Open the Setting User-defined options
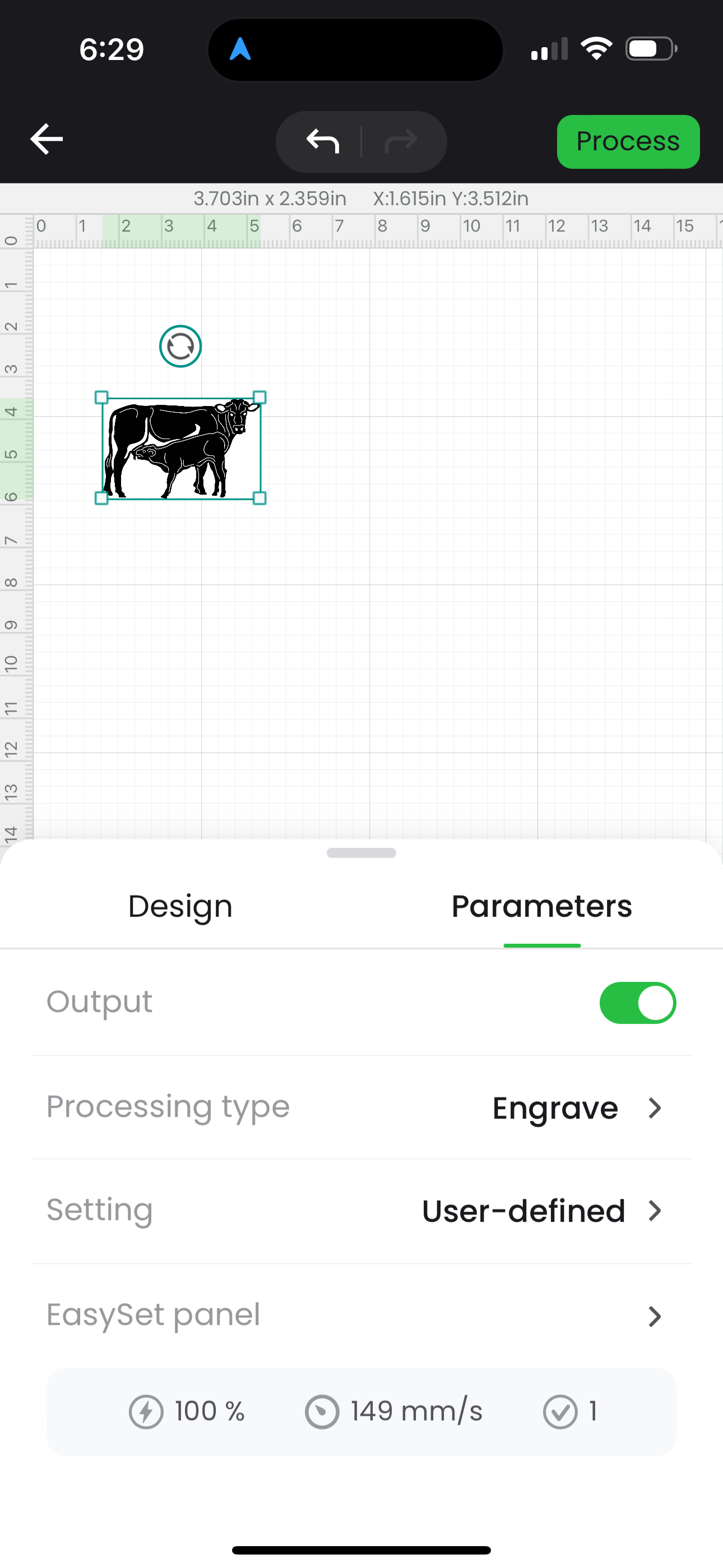 (x=361, y=1211)
